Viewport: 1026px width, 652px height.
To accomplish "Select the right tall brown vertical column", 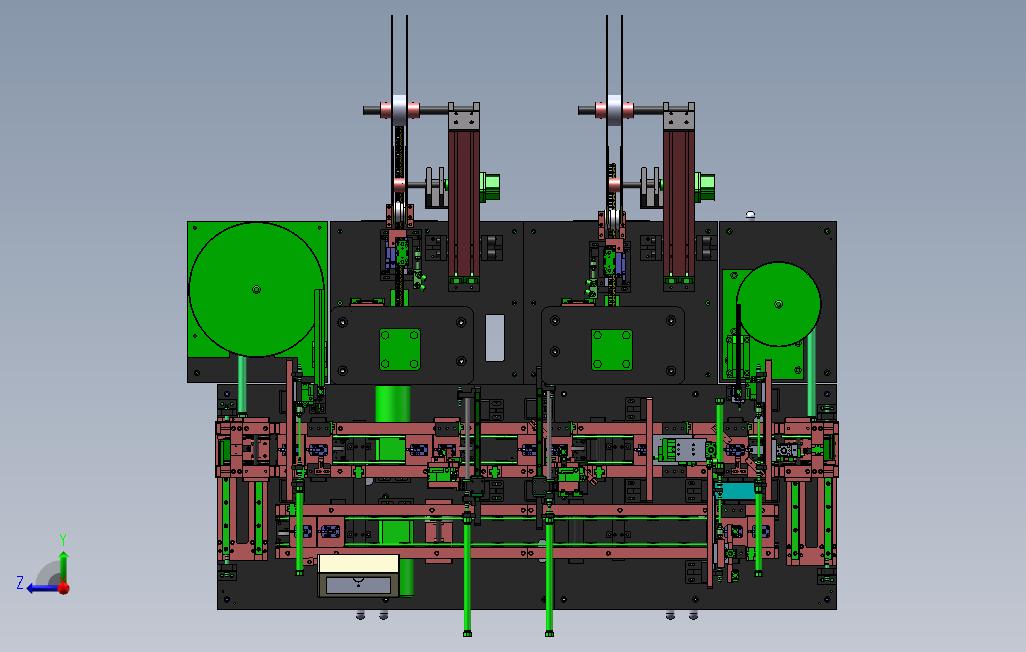I will 679,202.
